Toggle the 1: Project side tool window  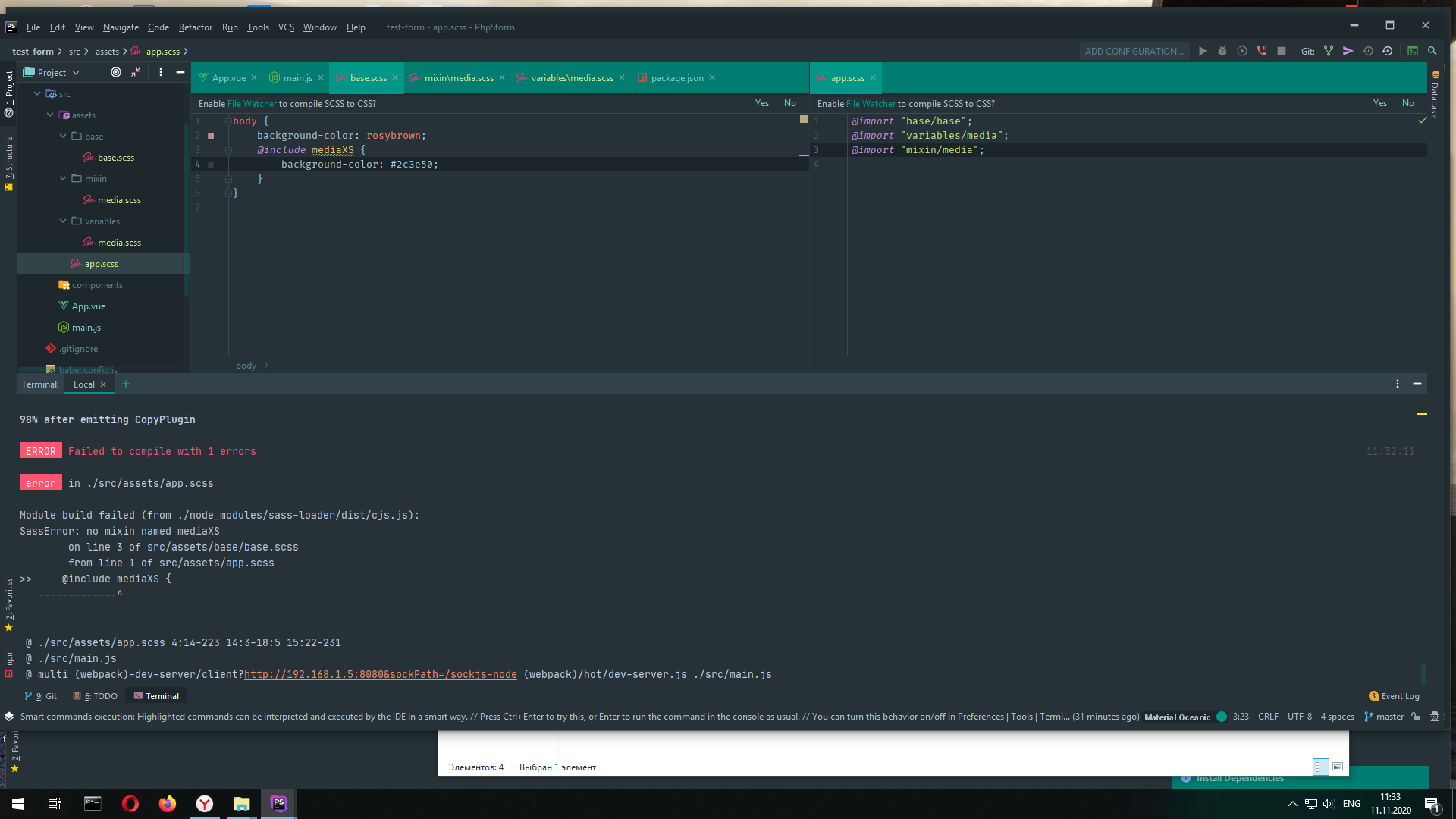[x=9, y=93]
